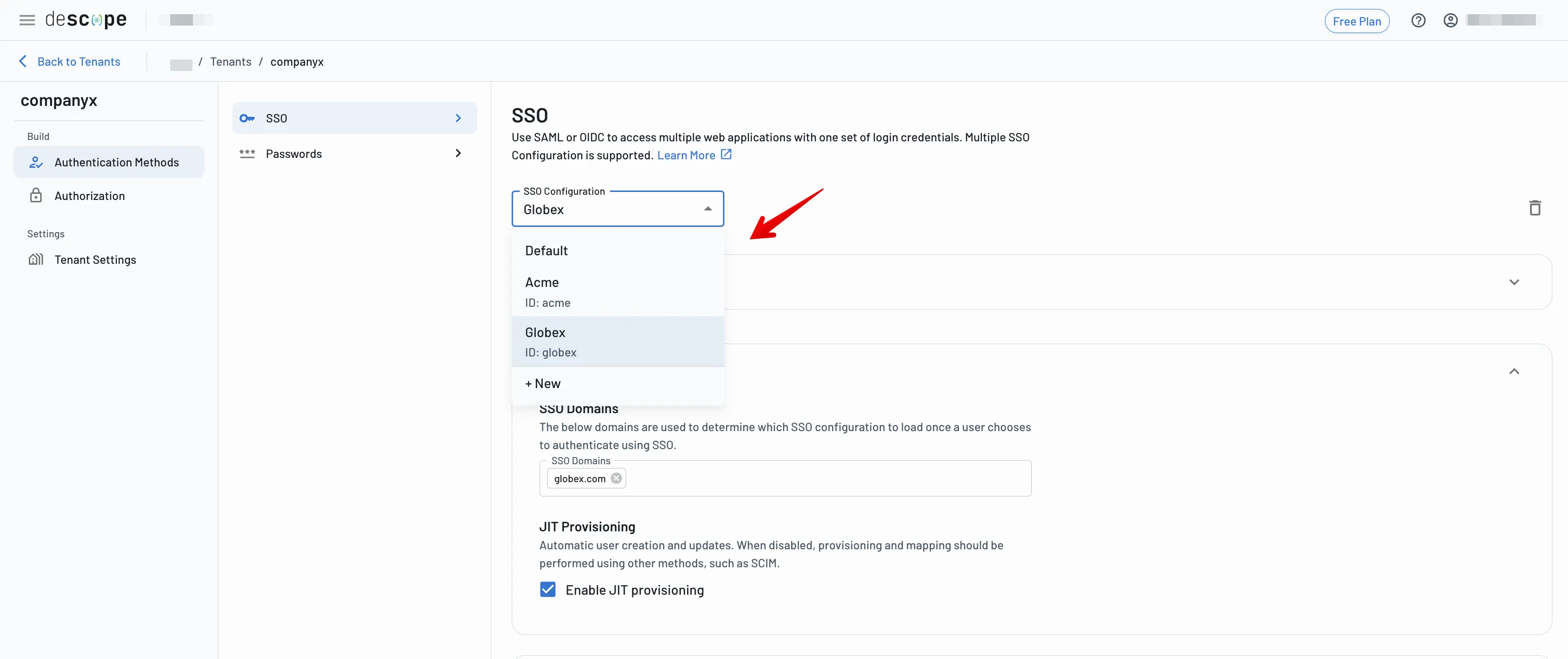Select Acme from the configuration list
Image resolution: width=1568 pixels, height=659 pixels.
tap(542, 282)
